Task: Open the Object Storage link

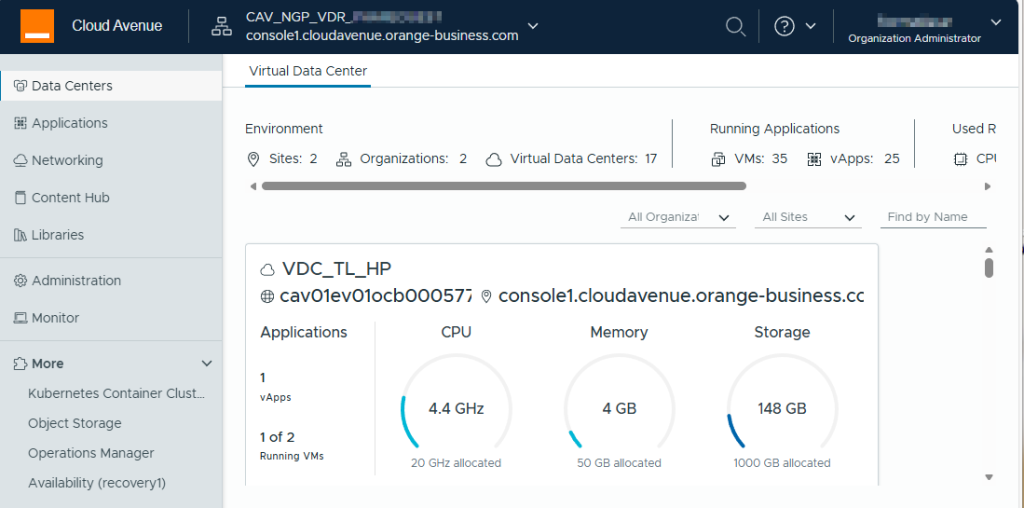Action: [x=75, y=423]
